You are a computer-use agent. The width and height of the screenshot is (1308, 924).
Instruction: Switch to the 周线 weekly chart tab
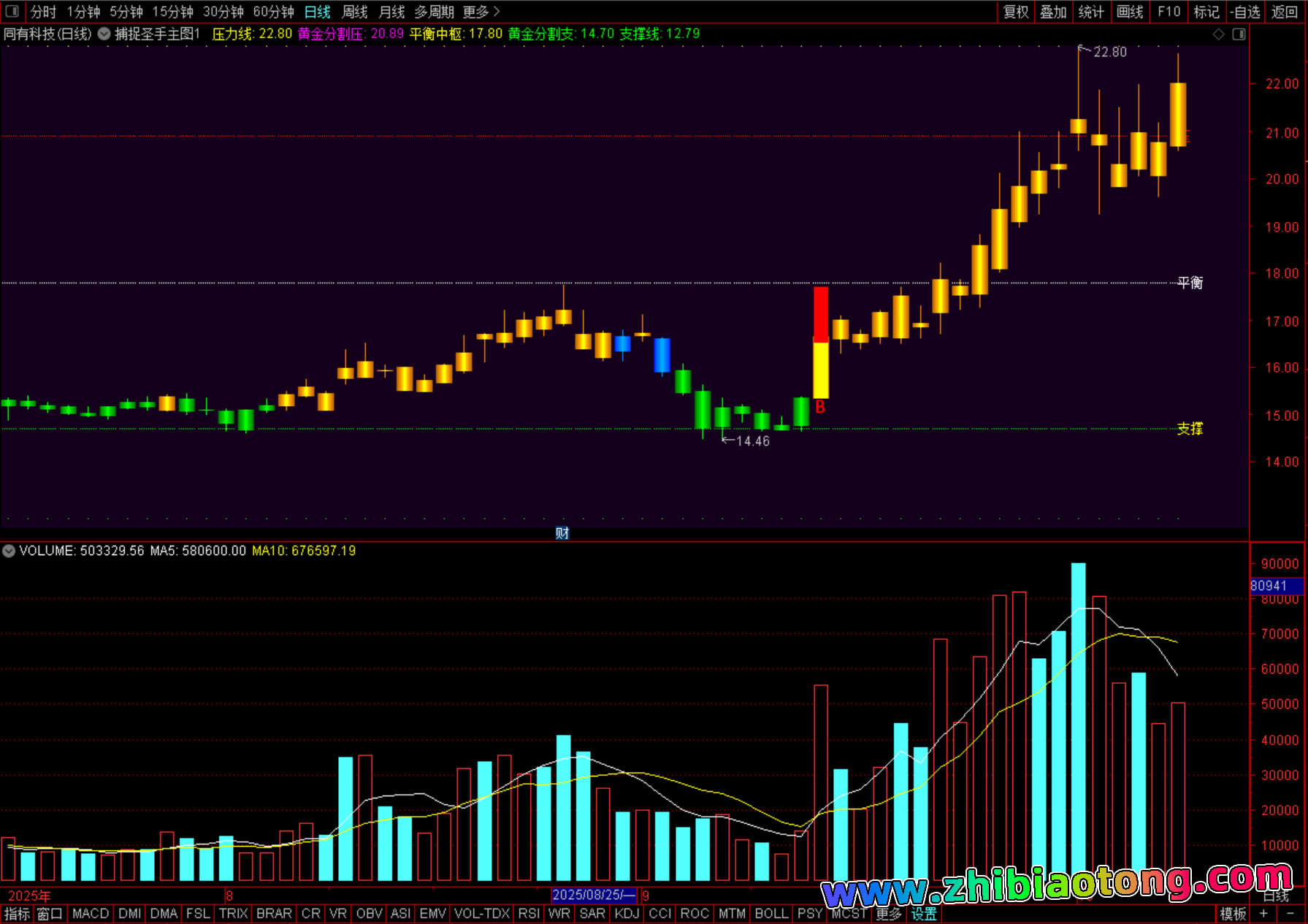(355, 12)
